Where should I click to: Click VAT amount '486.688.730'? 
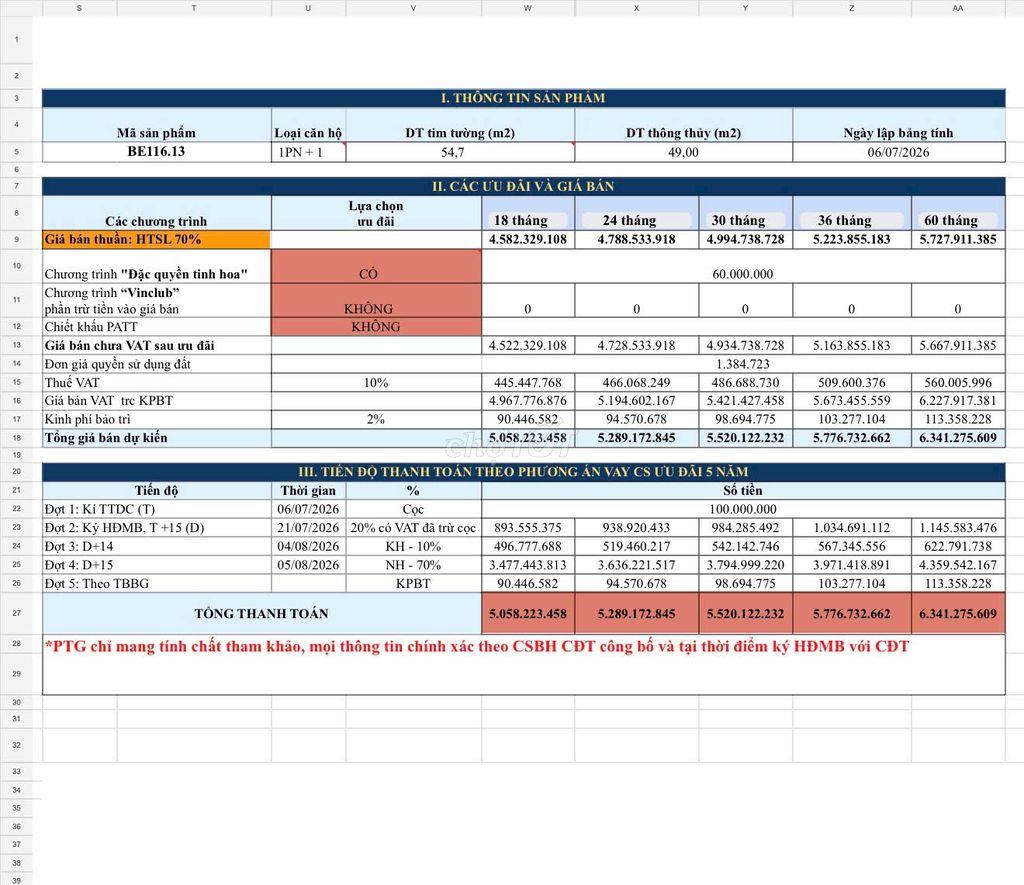tap(745, 383)
